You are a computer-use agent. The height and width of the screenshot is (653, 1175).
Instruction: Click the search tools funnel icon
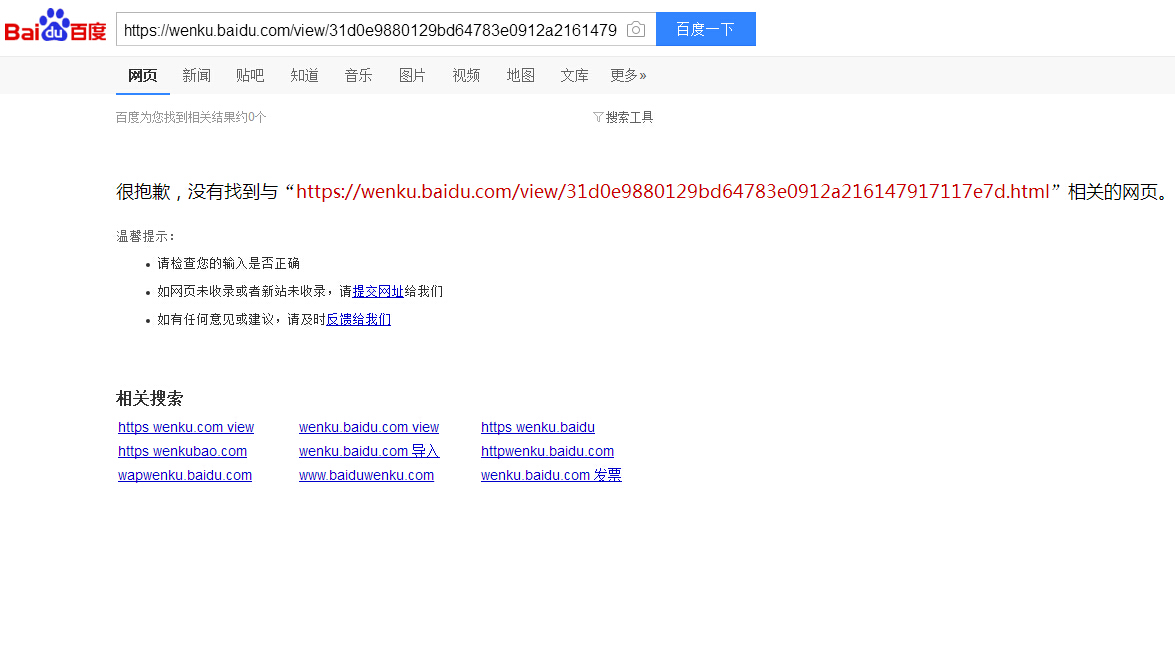click(x=597, y=117)
